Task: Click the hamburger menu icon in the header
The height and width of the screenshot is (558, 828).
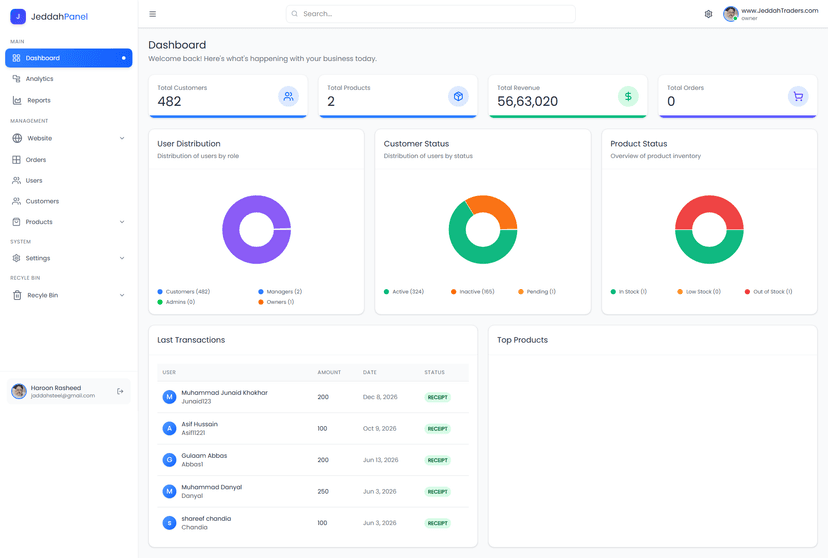Action: [153, 14]
